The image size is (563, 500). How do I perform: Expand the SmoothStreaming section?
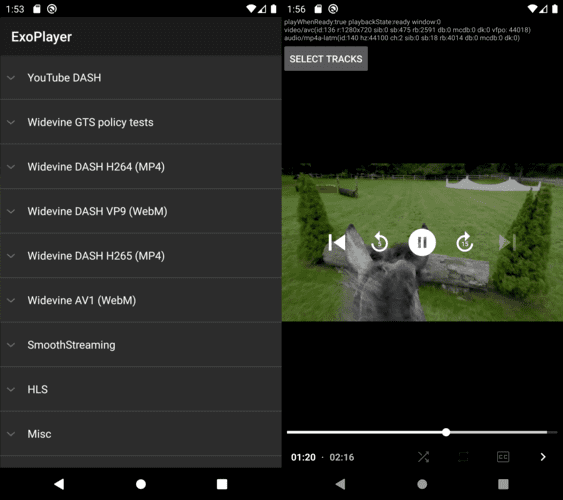(x=141, y=345)
